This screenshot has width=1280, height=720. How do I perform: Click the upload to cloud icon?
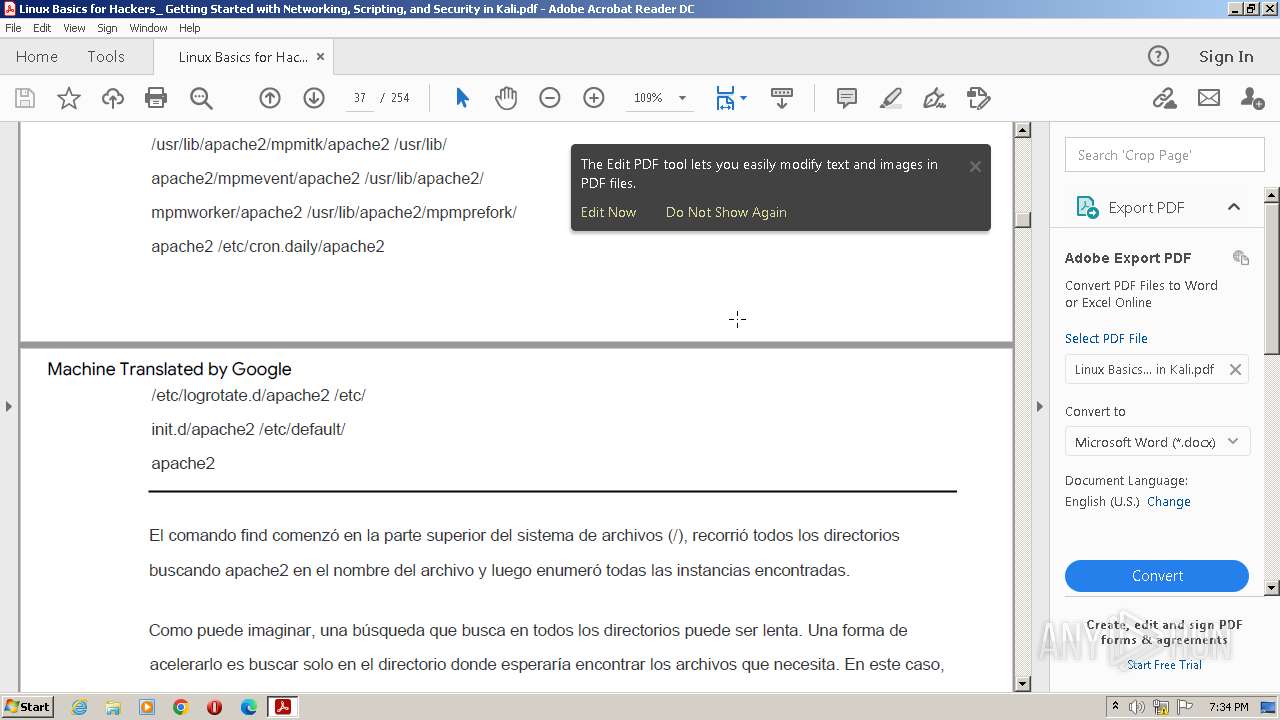point(113,98)
